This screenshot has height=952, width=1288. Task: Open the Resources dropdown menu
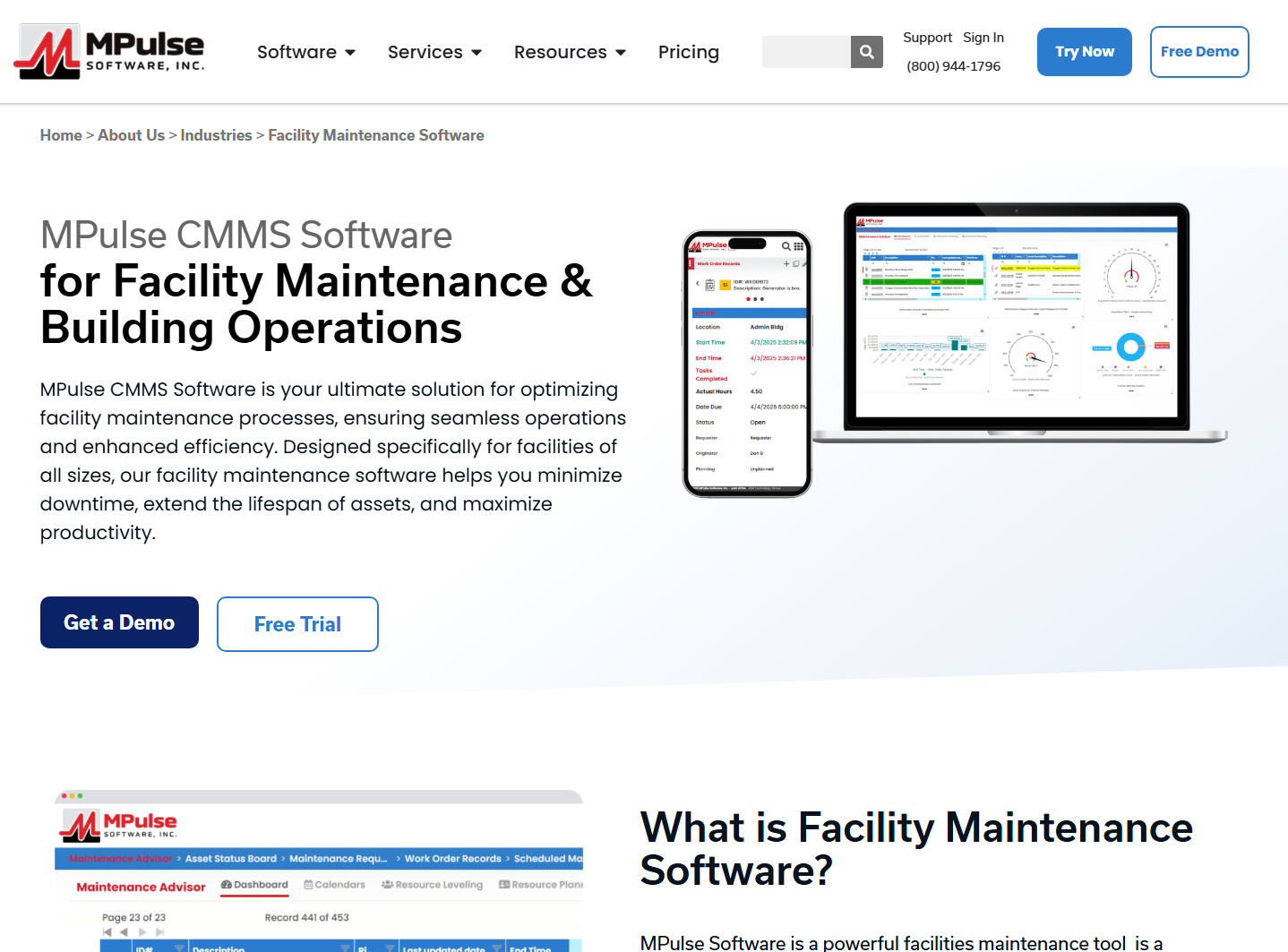point(571,52)
